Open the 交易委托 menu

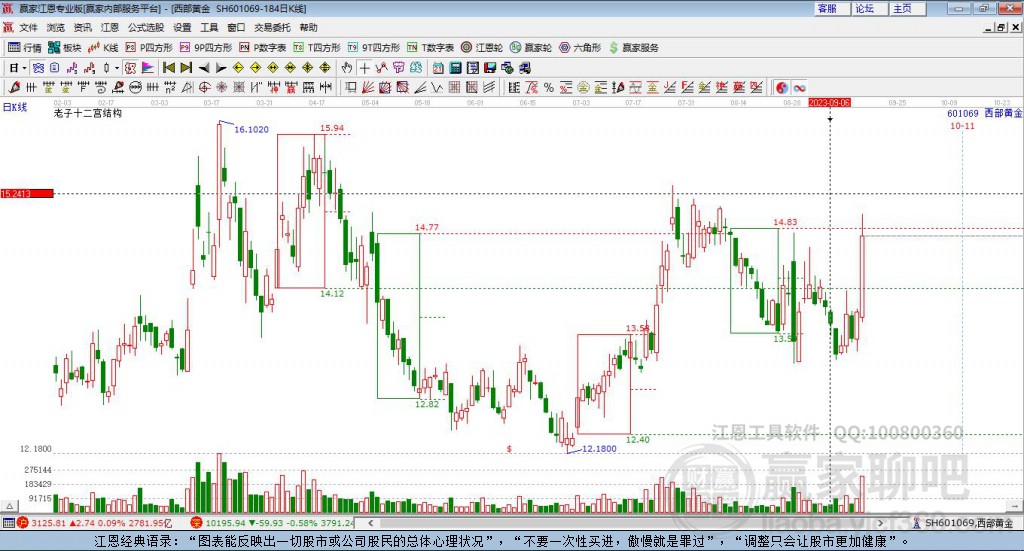tap(272, 27)
